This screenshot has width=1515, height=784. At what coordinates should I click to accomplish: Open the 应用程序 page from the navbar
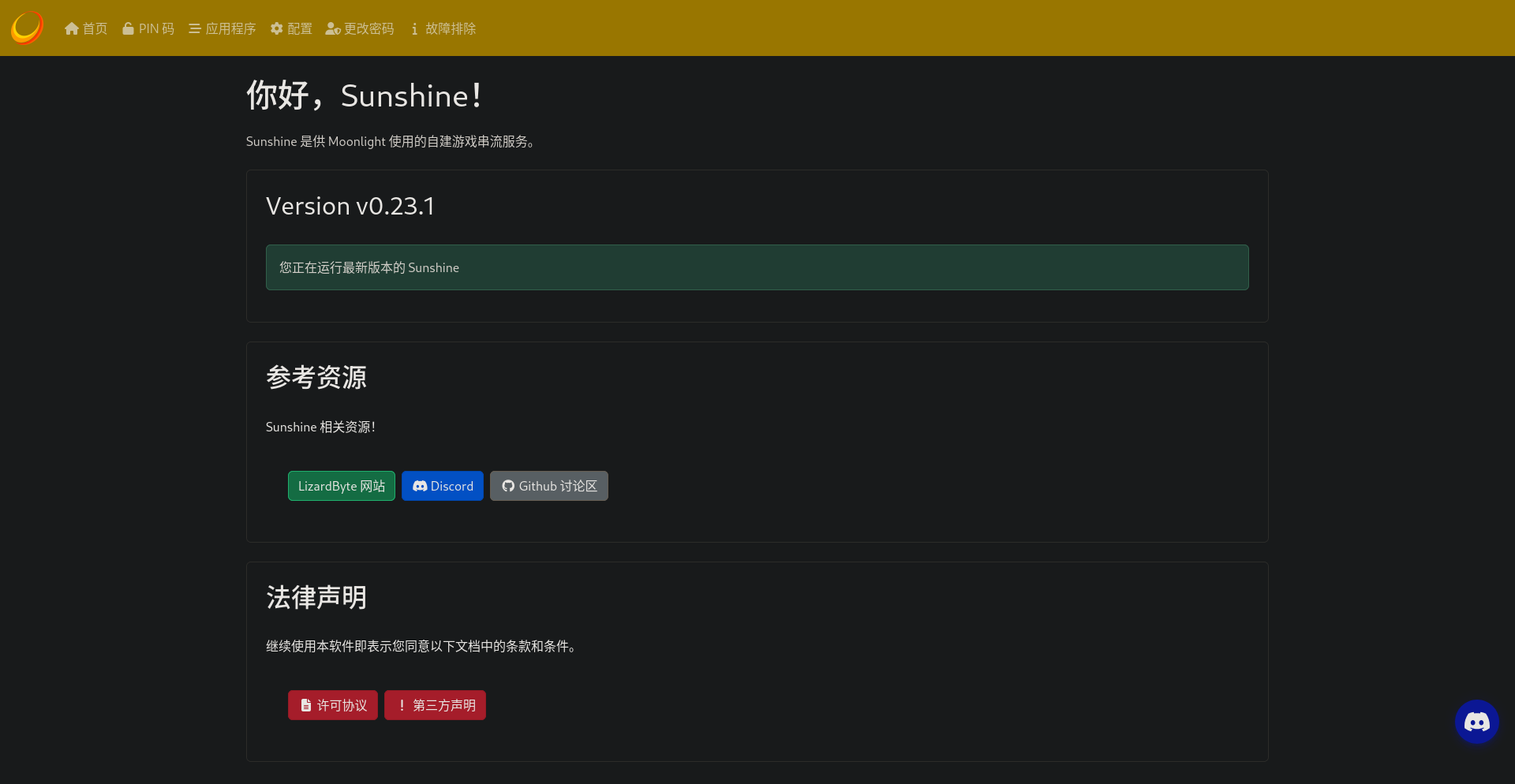pyautogui.click(x=229, y=28)
